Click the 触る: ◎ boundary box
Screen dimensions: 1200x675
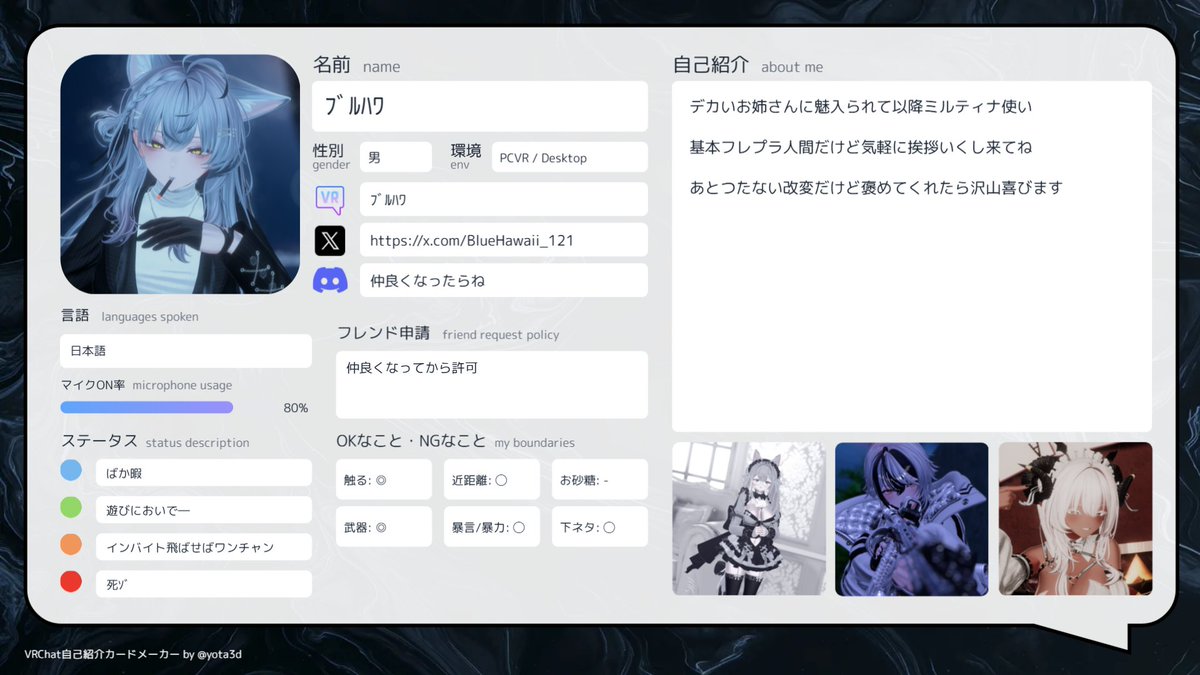(x=384, y=479)
